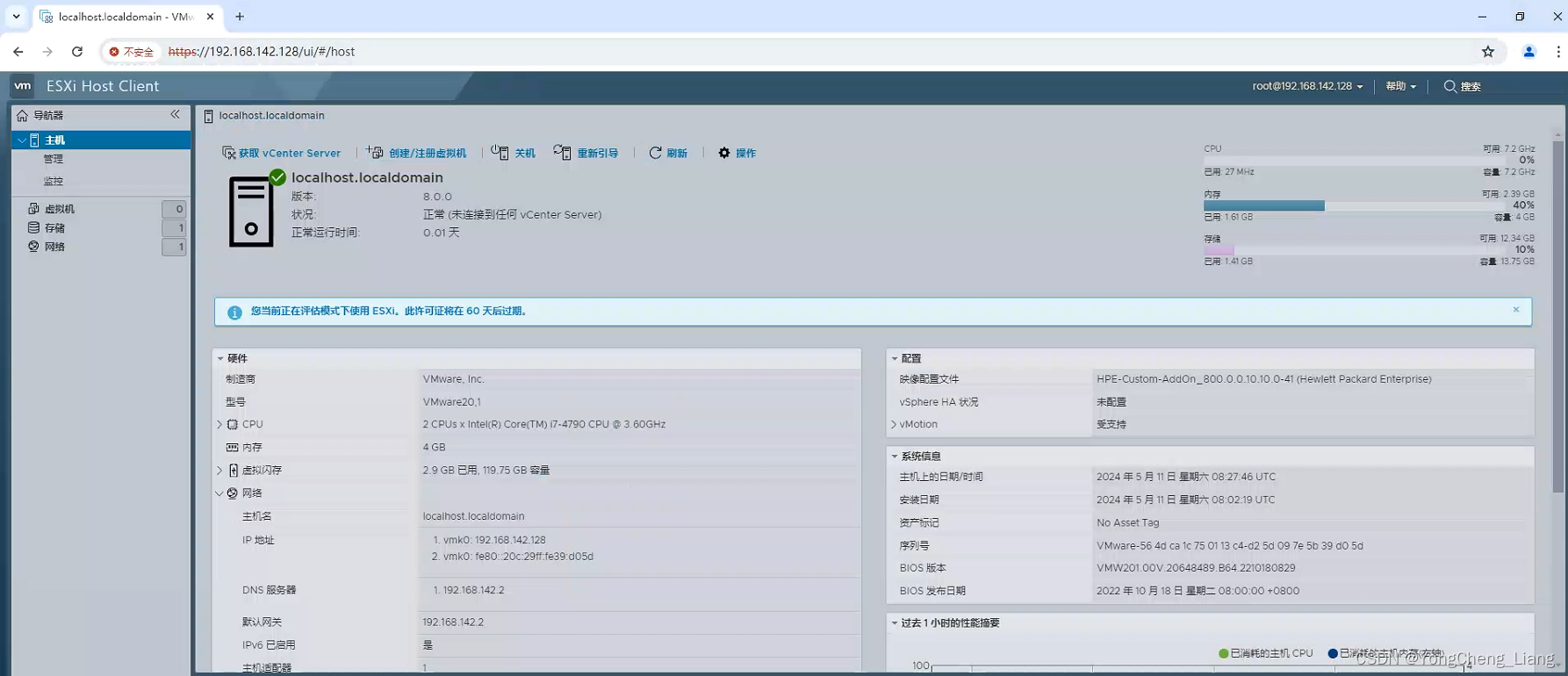Open the 操作 actions gear menu
This screenshot has width=1568, height=676.
coord(737,153)
